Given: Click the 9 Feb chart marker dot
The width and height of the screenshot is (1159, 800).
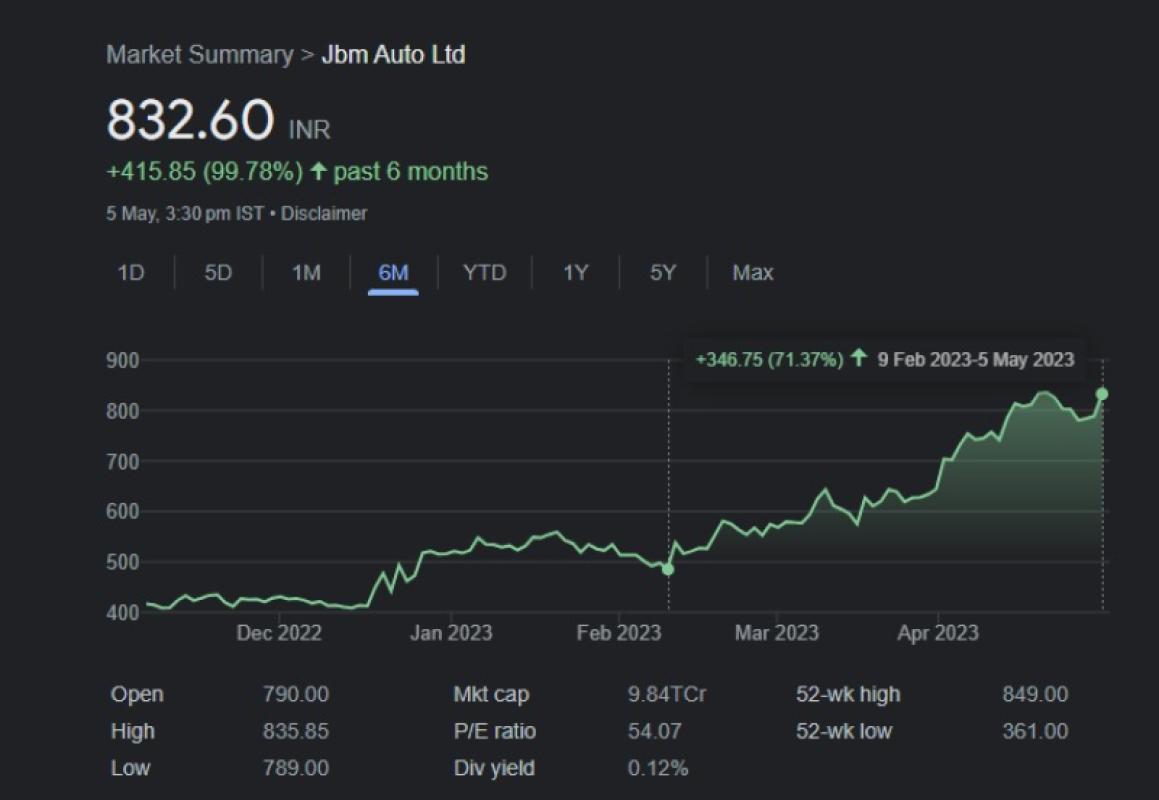Looking at the screenshot, I should coord(668,569).
